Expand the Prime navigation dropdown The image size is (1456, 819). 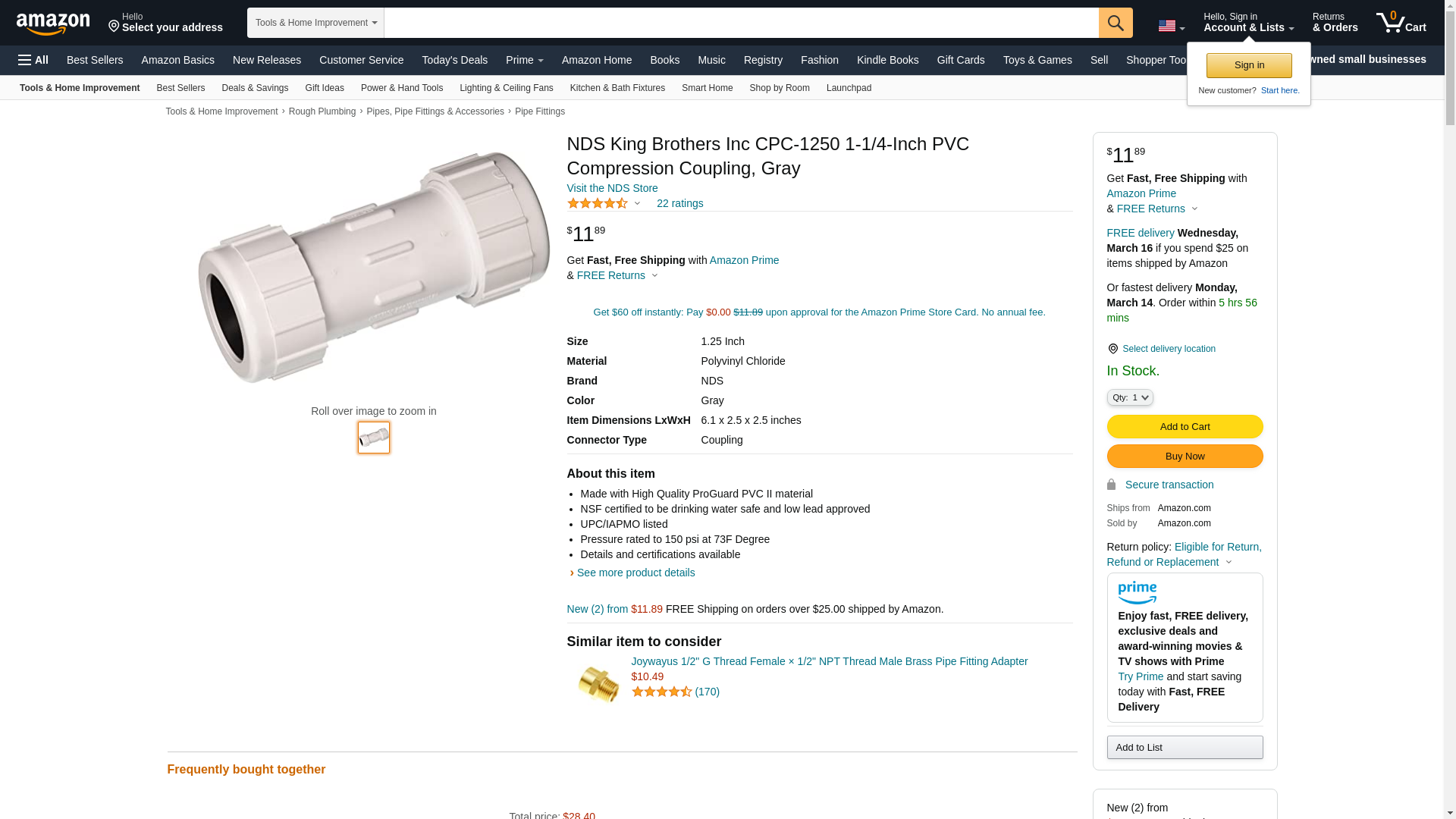tap(524, 60)
